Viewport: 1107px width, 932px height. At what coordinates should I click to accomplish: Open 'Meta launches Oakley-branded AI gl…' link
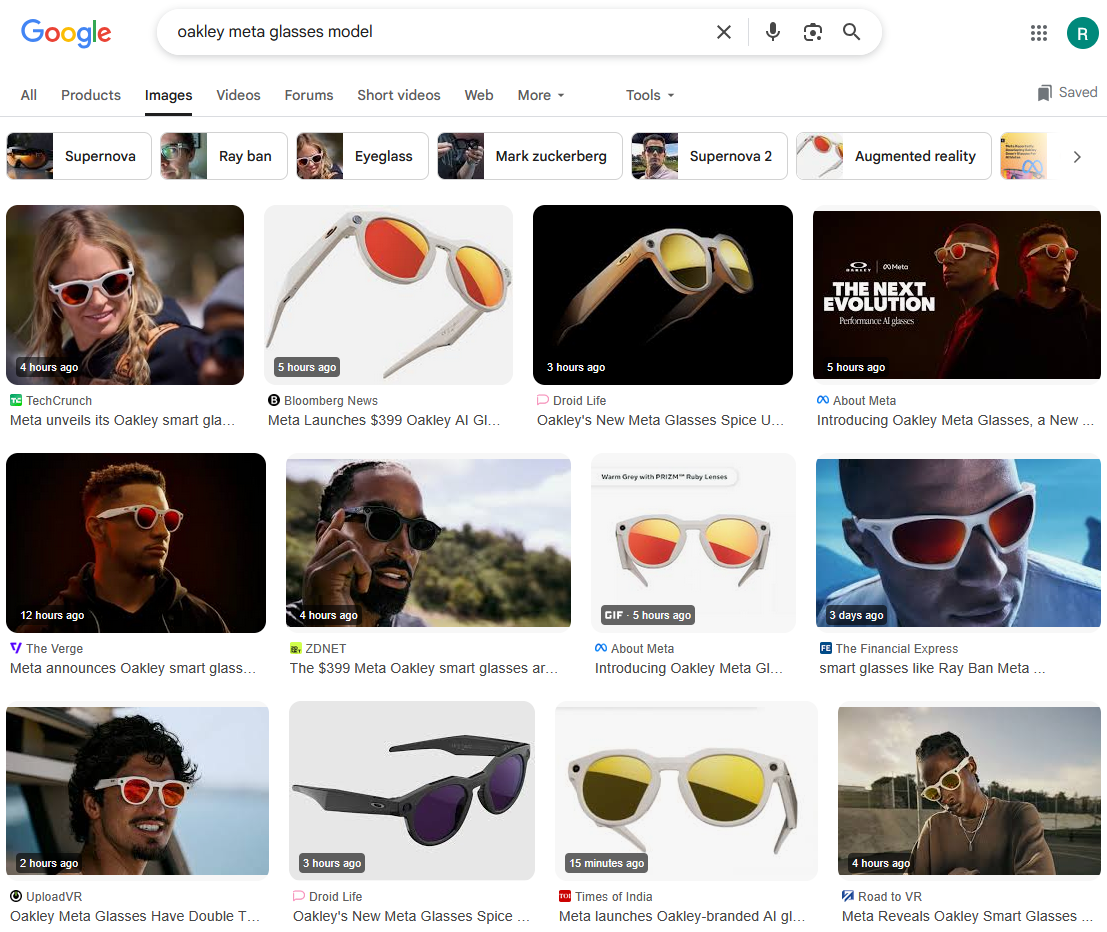(x=681, y=916)
